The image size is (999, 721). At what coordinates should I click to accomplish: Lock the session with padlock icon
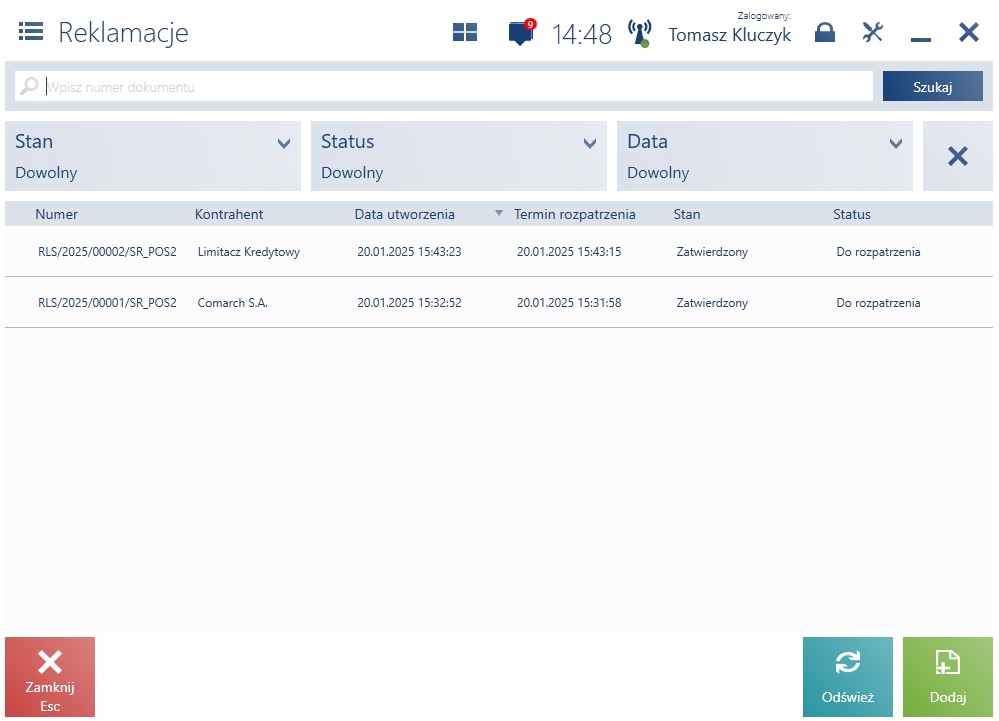click(824, 32)
